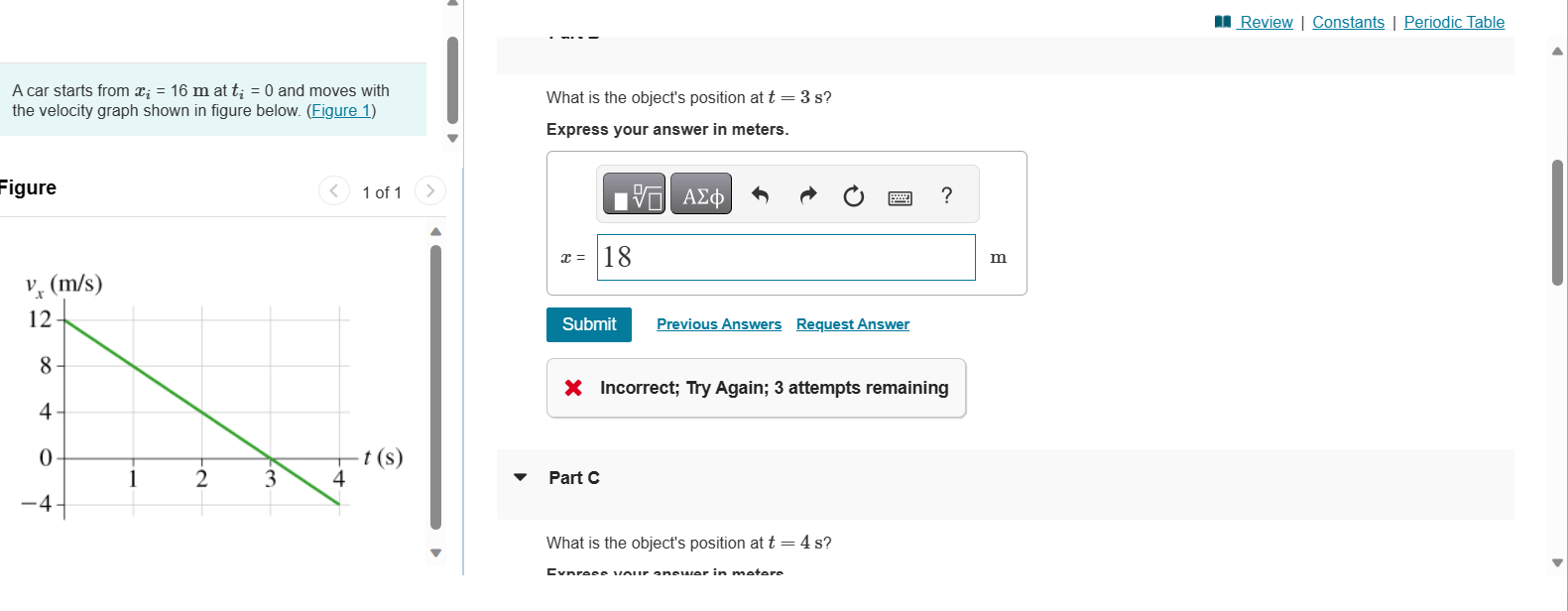Open the Figure 1 link

pyautogui.click(x=341, y=110)
